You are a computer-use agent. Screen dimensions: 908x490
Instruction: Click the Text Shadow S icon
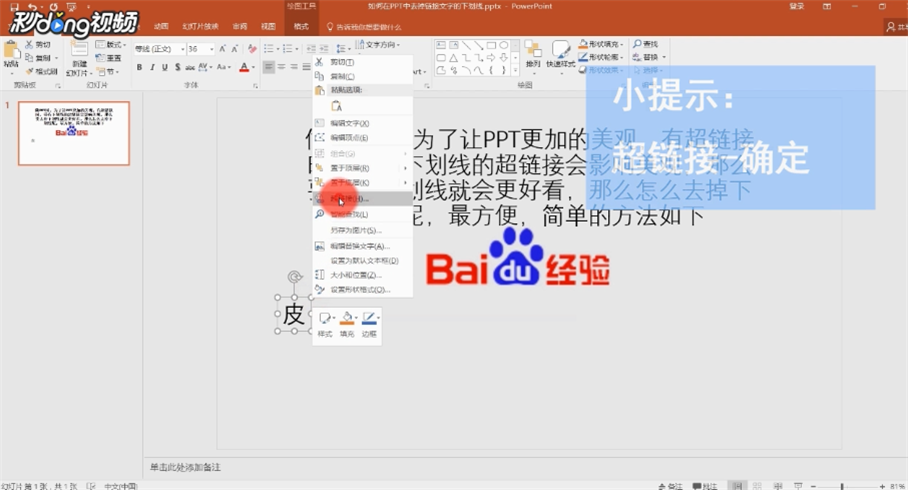coord(177,67)
